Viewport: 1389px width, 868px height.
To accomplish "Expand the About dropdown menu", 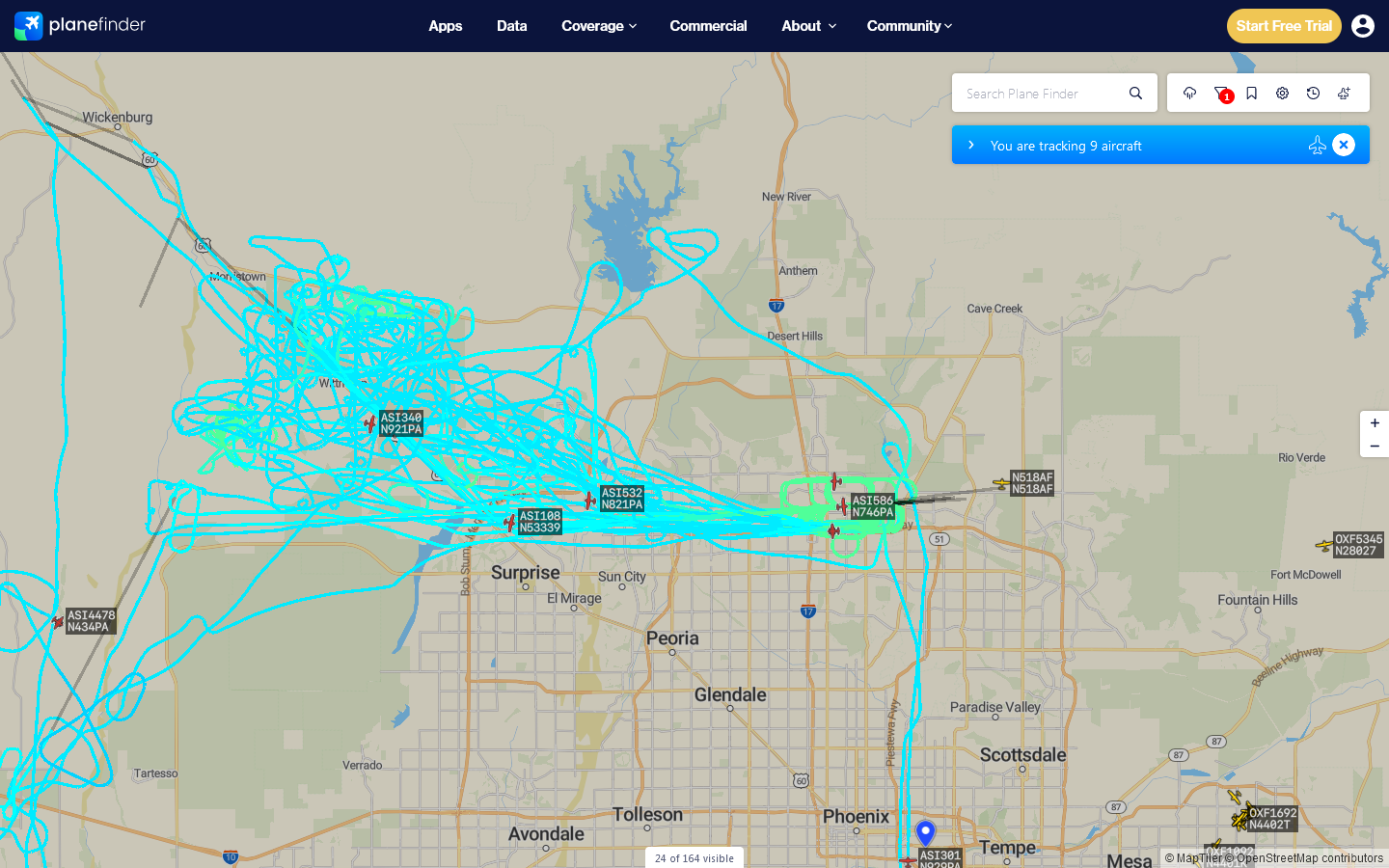I will (x=808, y=26).
